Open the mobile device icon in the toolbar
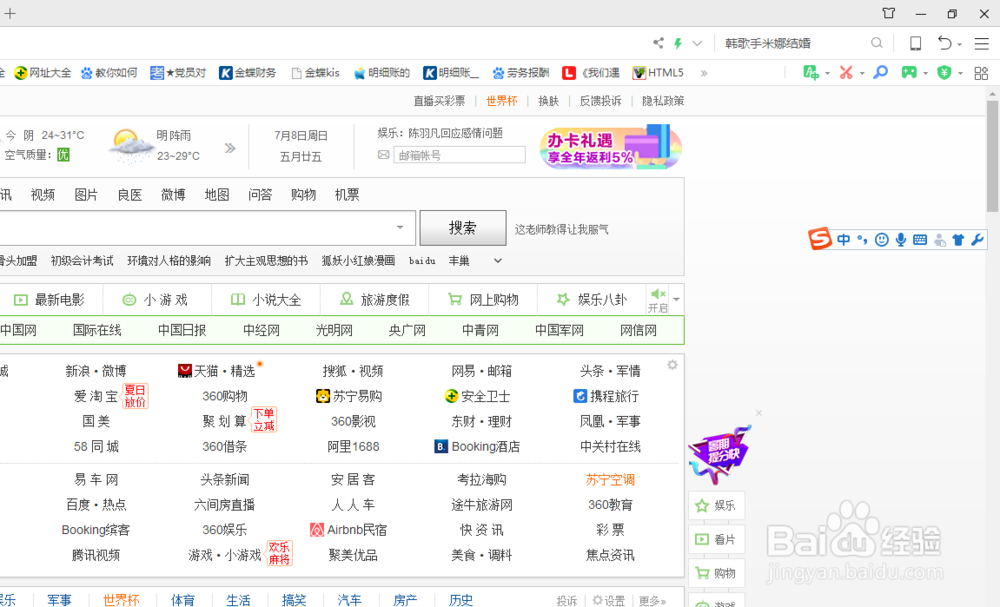The image size is (1000, 607). coord(915,43)
